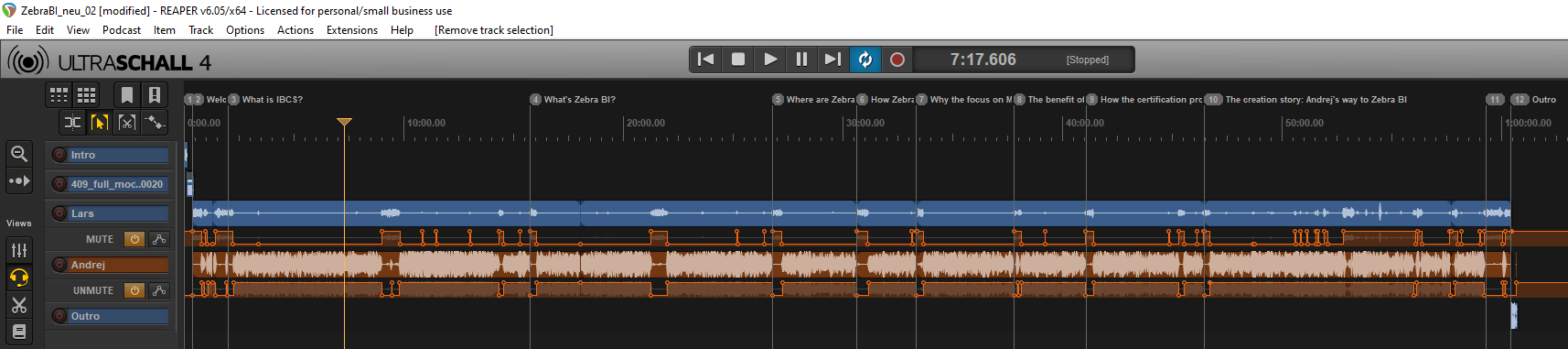Select the Outro audio clip on timeline
This screenshot has height=349, width=1568.
pos(1514,316)
